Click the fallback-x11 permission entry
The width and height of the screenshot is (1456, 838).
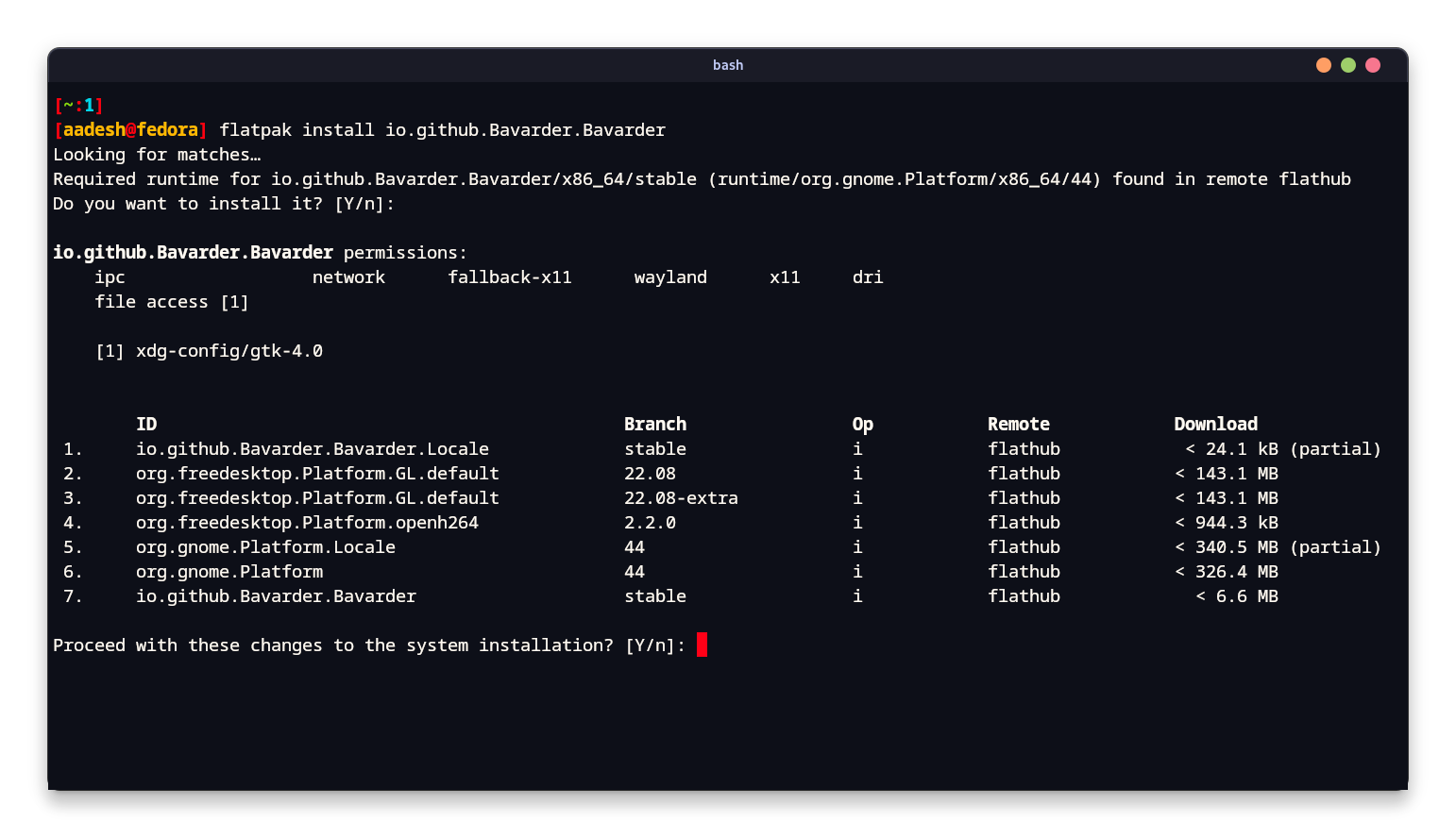510,277
